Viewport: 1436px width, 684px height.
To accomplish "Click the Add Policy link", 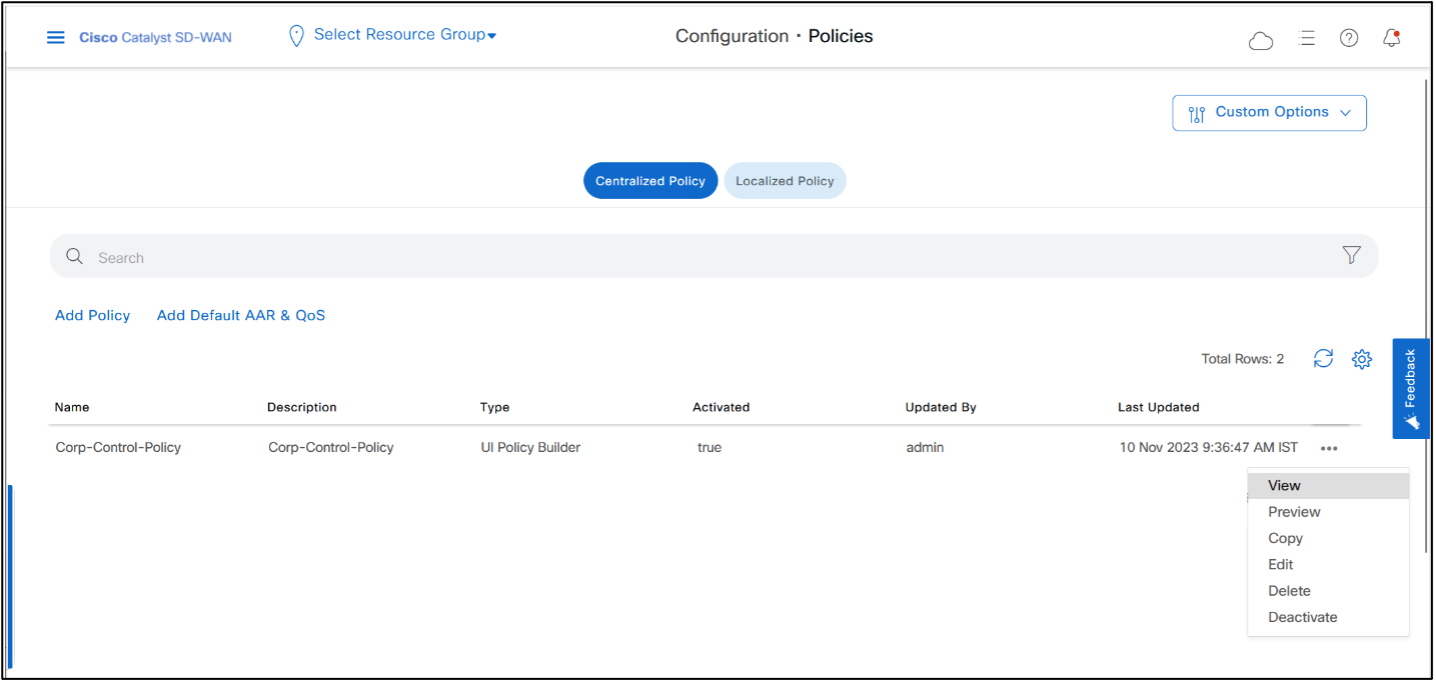I will [x=92, y=315].
